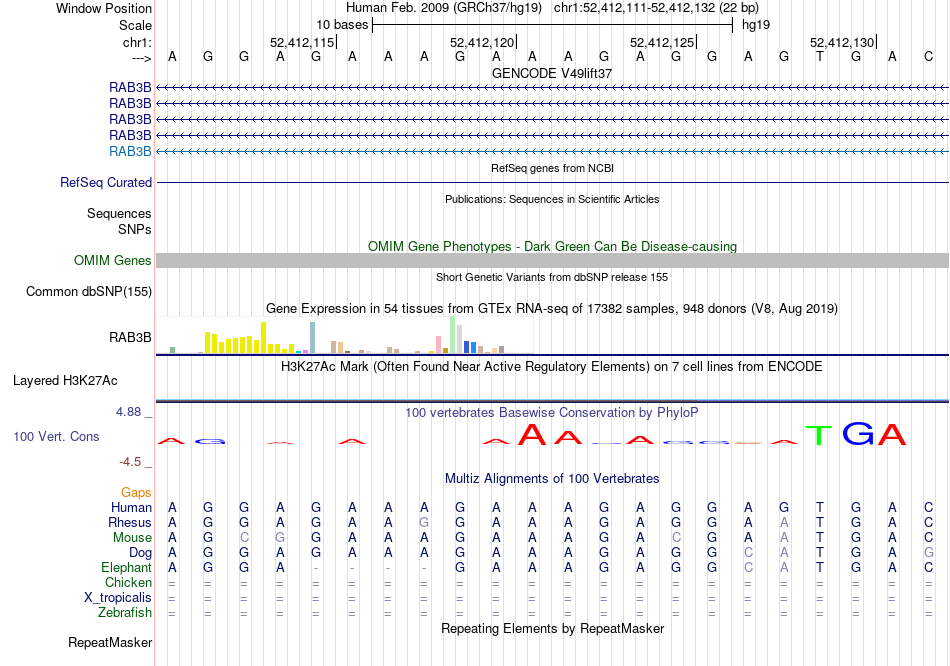Open Publications: Sequences in Scientific Articles title
This screenshot has width=950, height=666.
tap(552, 199)
